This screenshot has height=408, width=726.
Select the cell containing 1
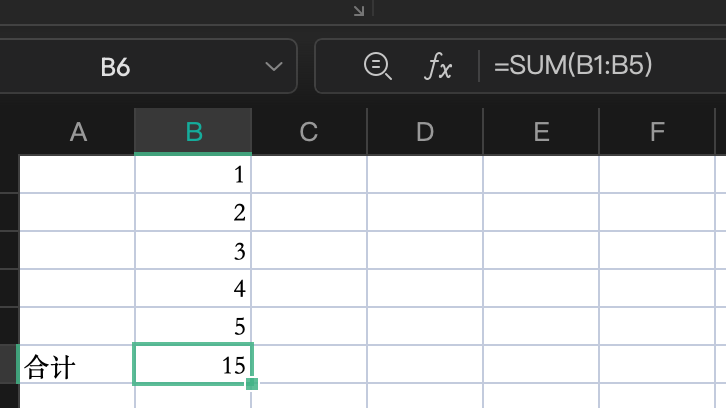pos(193,175)
